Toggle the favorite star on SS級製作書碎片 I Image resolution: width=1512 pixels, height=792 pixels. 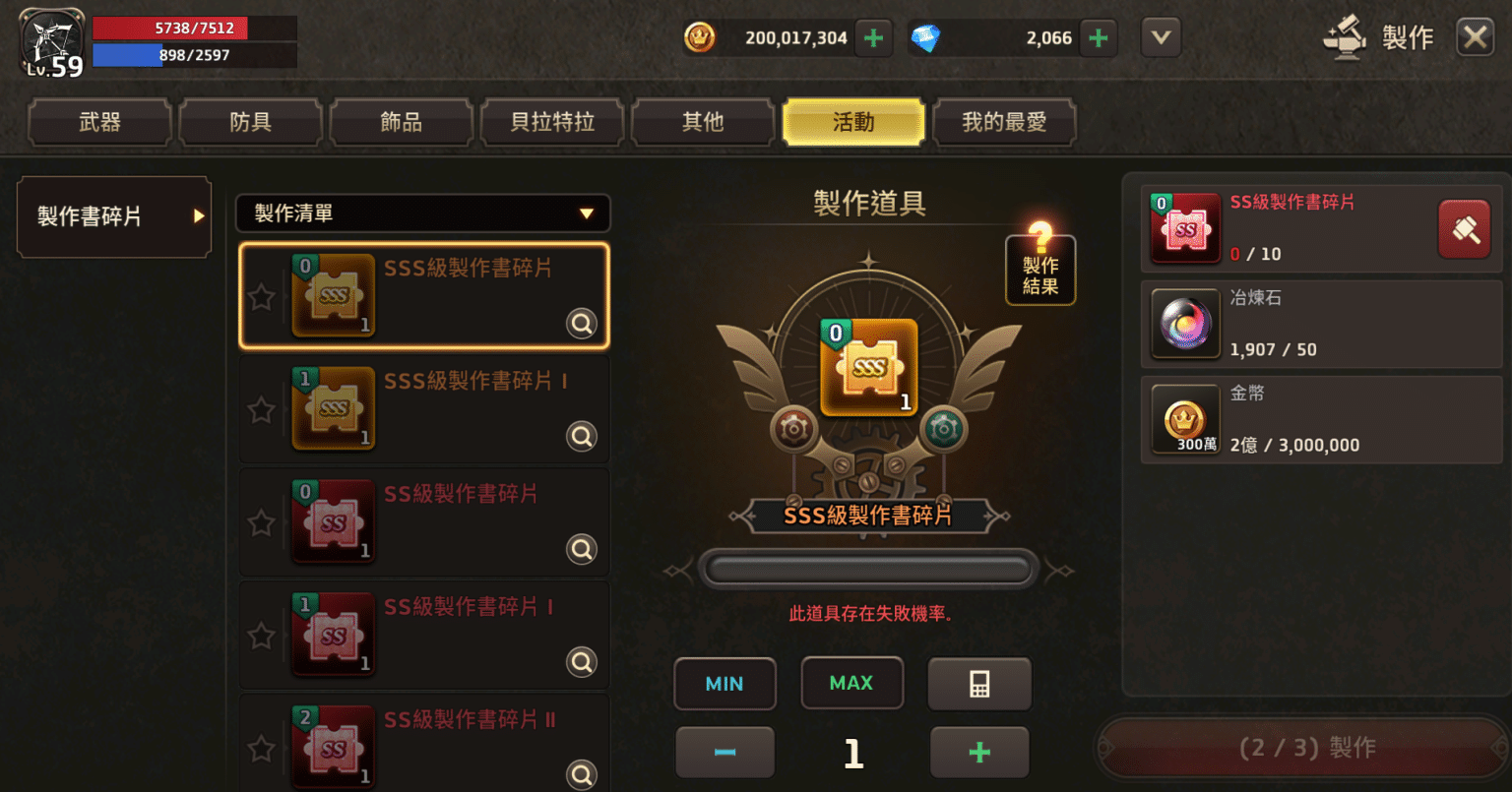[x=261, y=636]
